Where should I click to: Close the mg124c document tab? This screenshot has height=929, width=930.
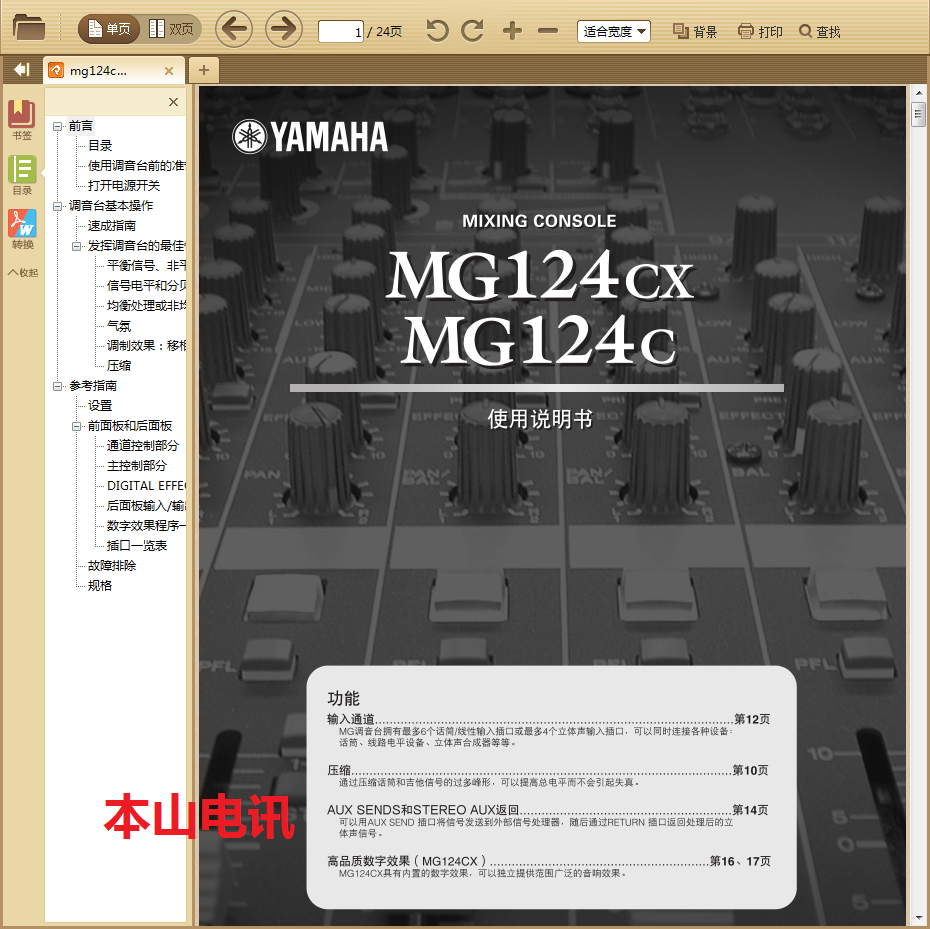point(169,71)
